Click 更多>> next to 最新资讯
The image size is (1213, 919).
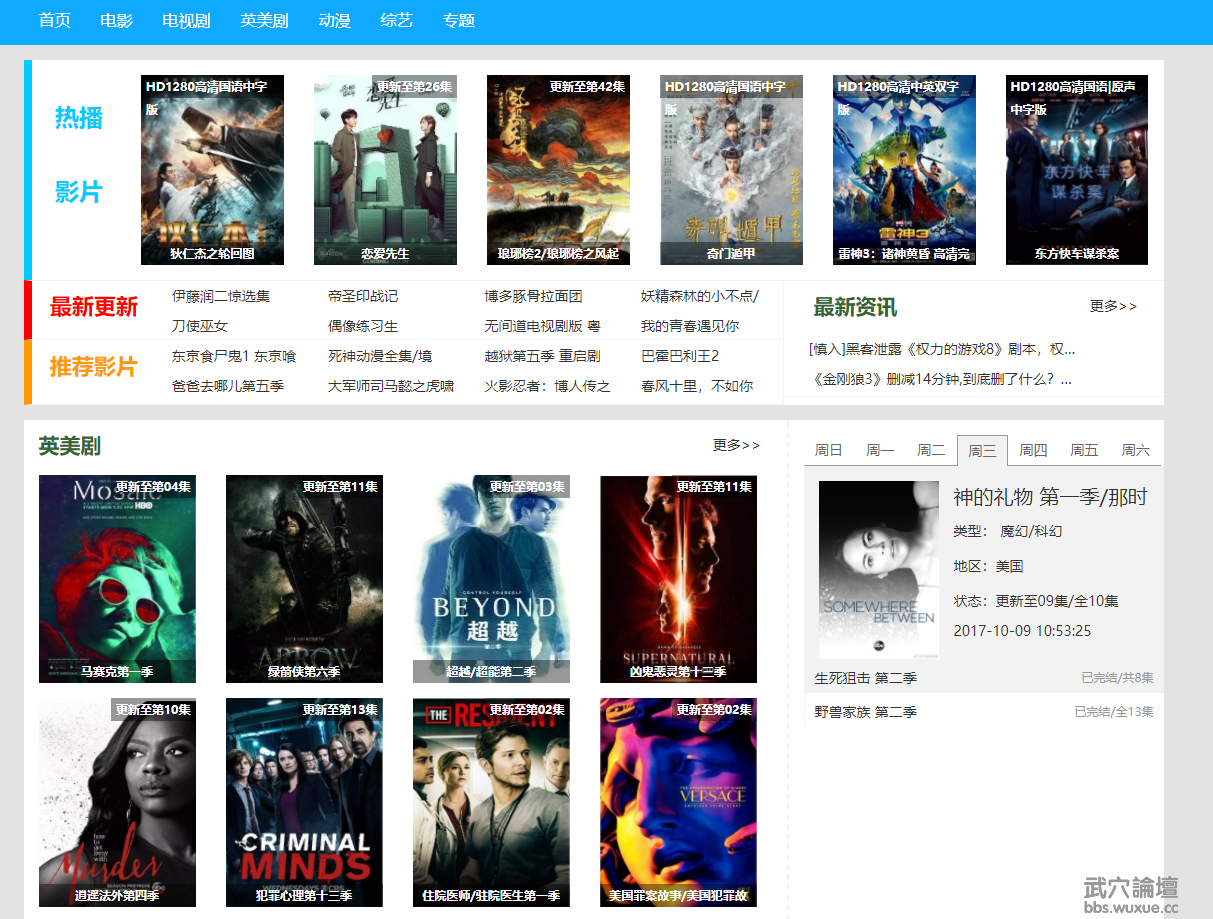coord(1113,306)
